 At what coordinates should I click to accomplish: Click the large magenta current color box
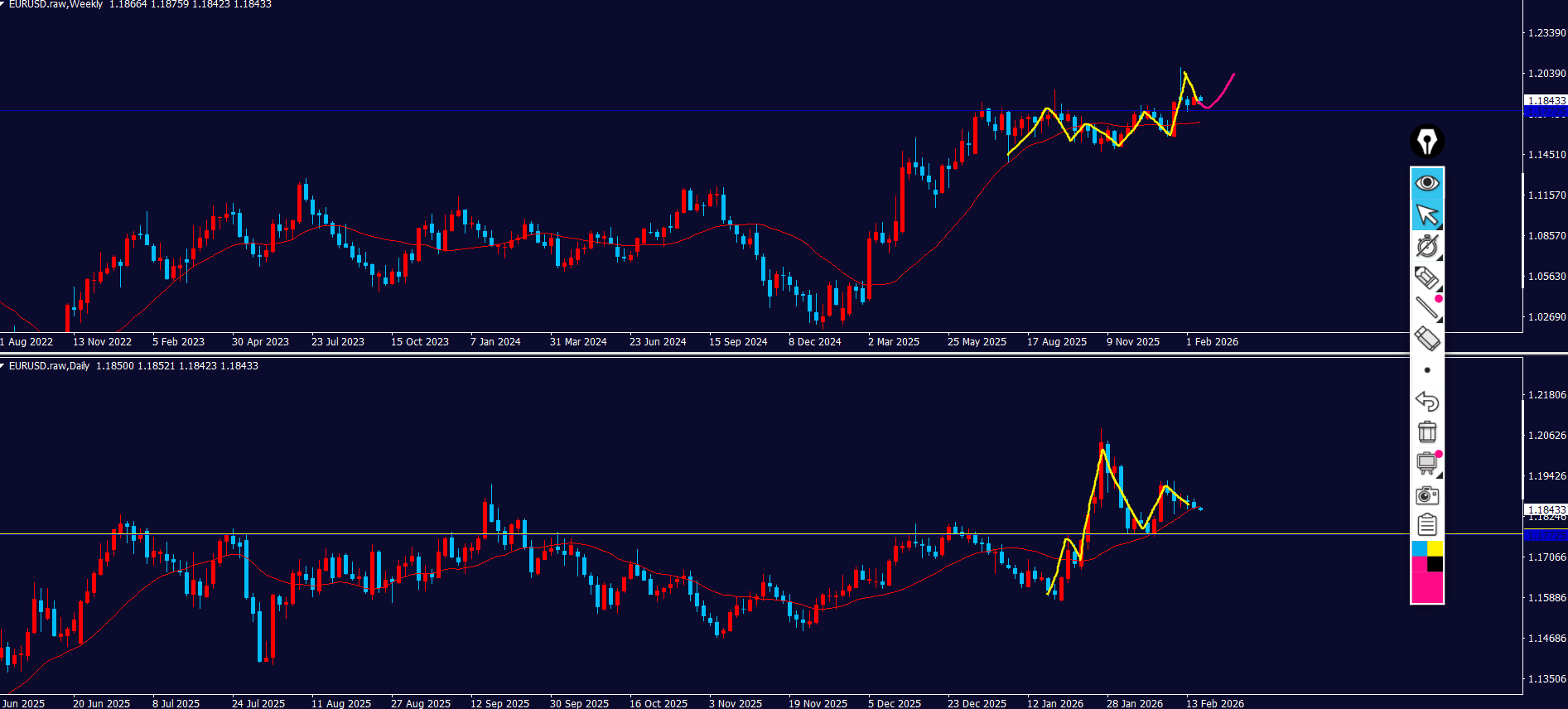coord(1426,587)
